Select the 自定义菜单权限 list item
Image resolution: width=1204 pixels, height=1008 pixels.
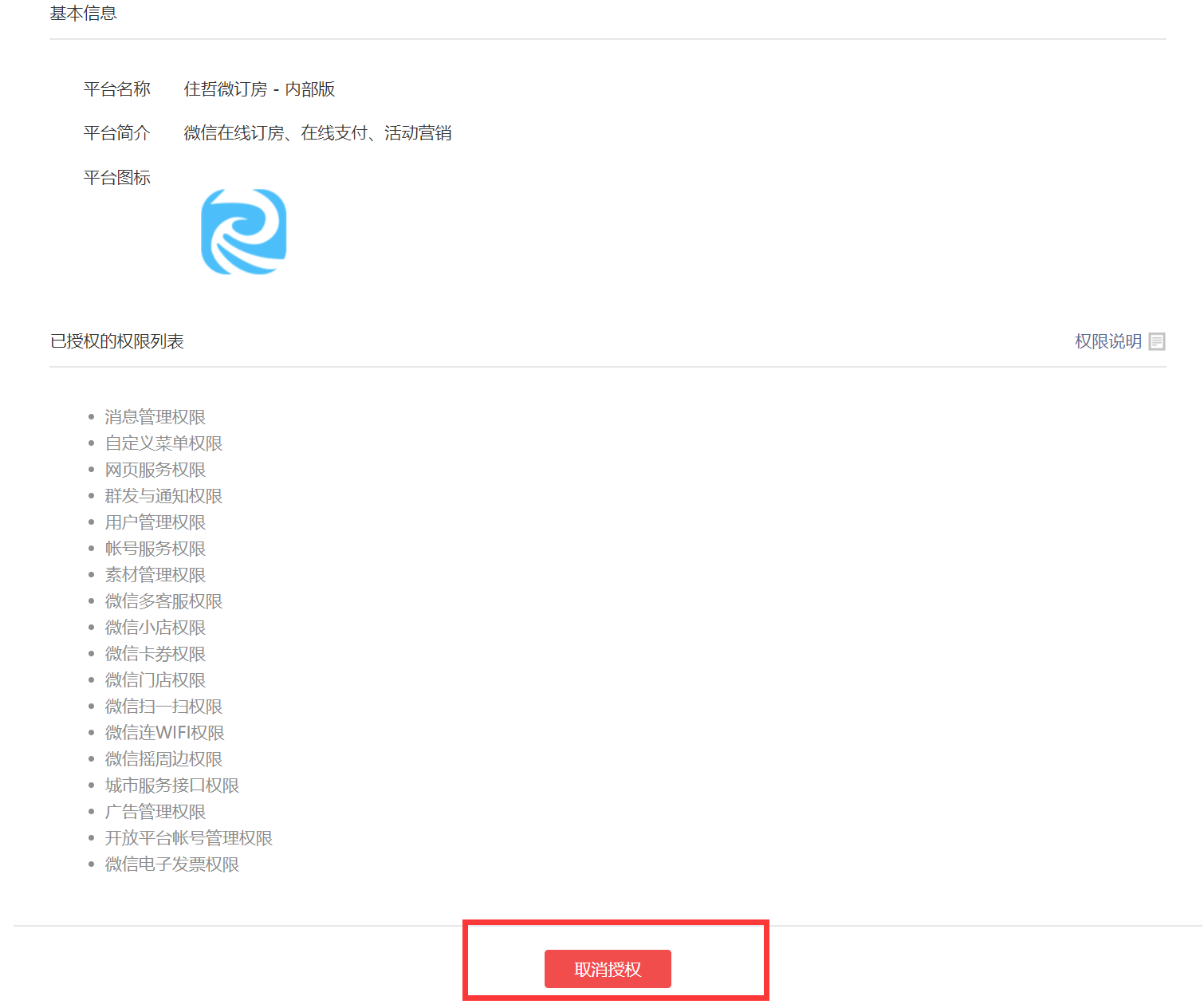(163, 443)
